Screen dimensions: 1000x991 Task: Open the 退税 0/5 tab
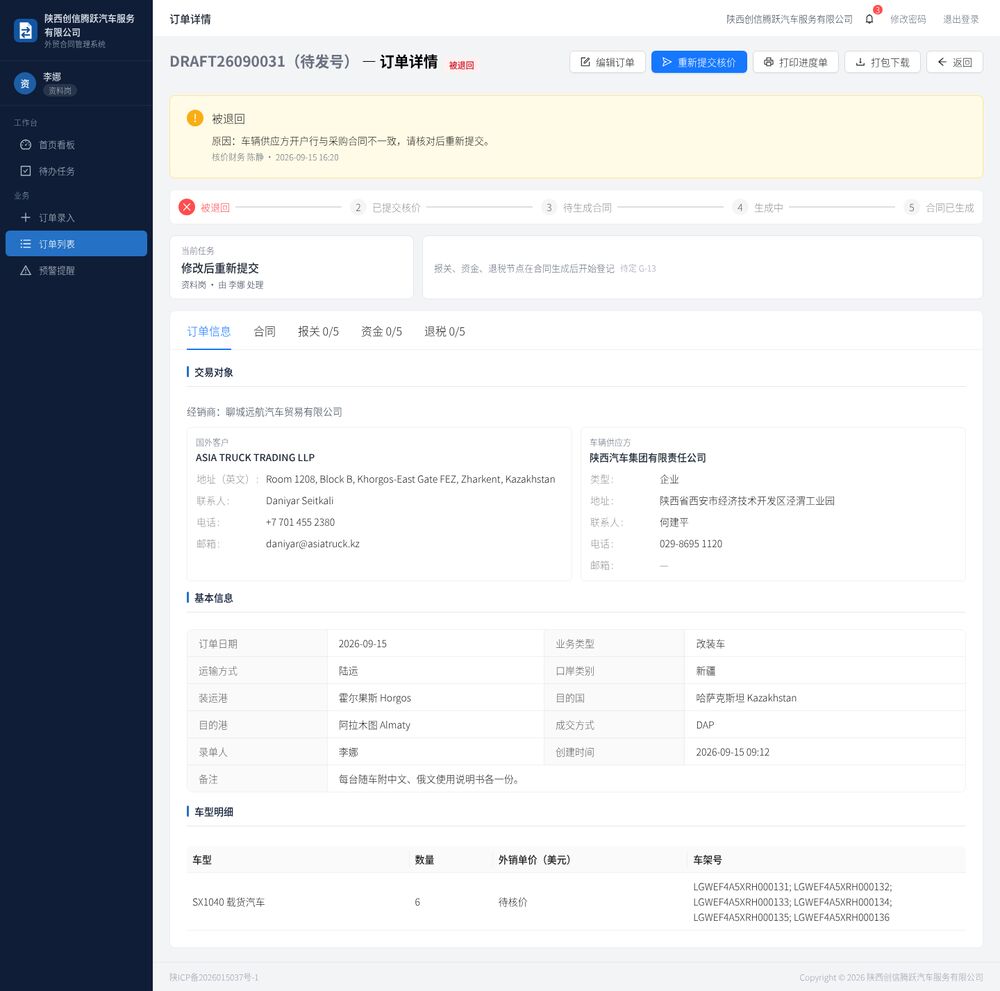(x=445, y=332)
